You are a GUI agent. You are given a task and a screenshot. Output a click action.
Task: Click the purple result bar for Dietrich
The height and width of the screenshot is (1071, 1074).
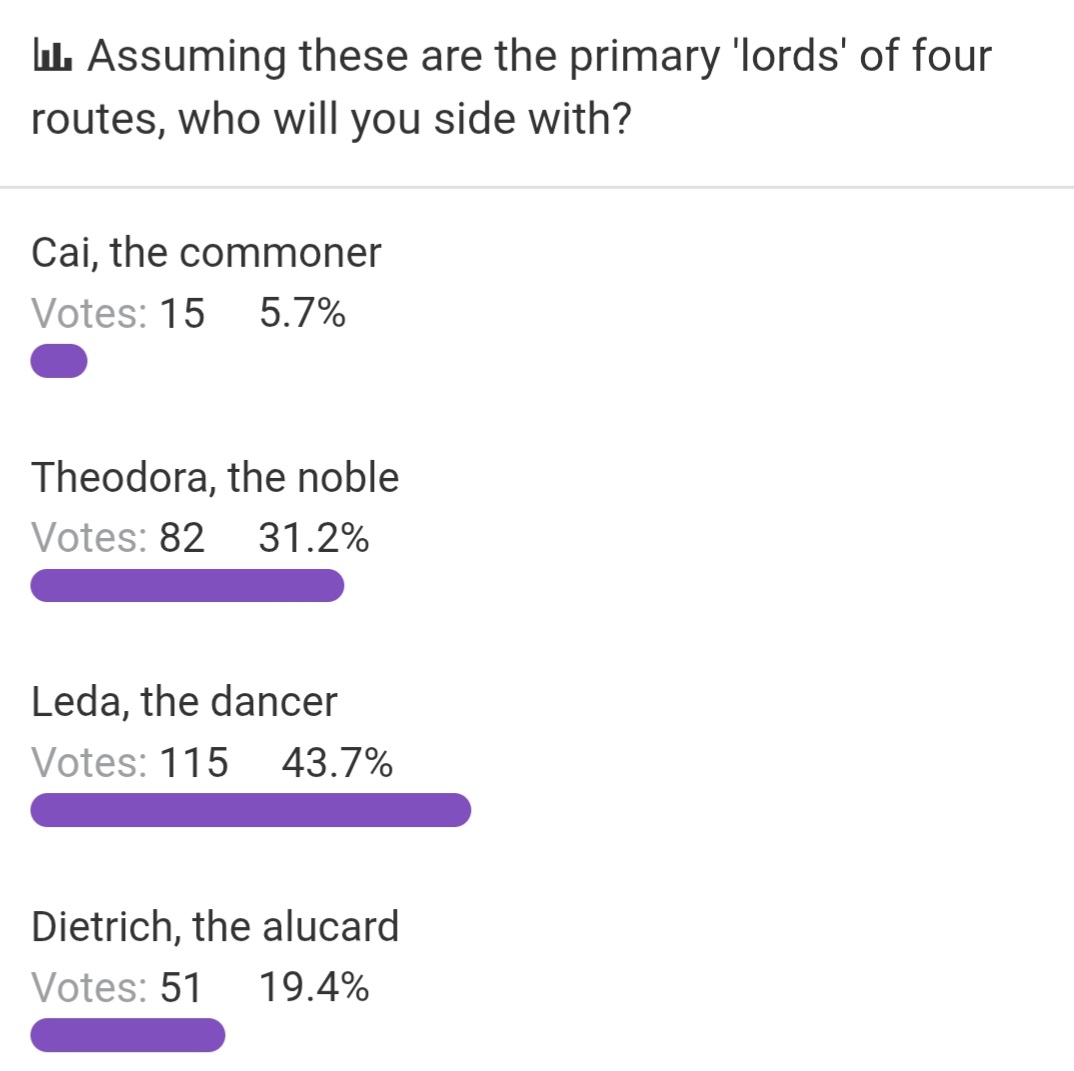[127, 1035]
